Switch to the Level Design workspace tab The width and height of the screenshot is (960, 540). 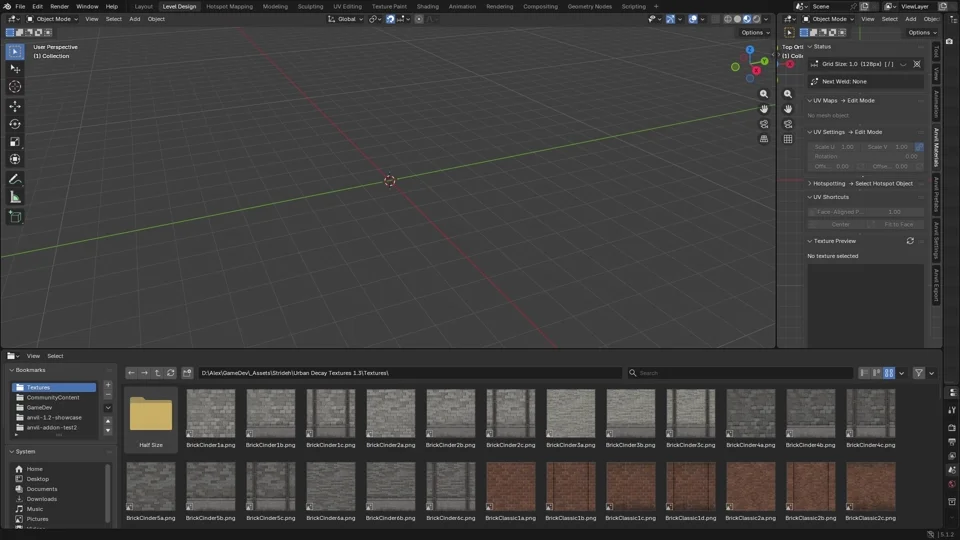pyautogui.click(x=179, y=6)
